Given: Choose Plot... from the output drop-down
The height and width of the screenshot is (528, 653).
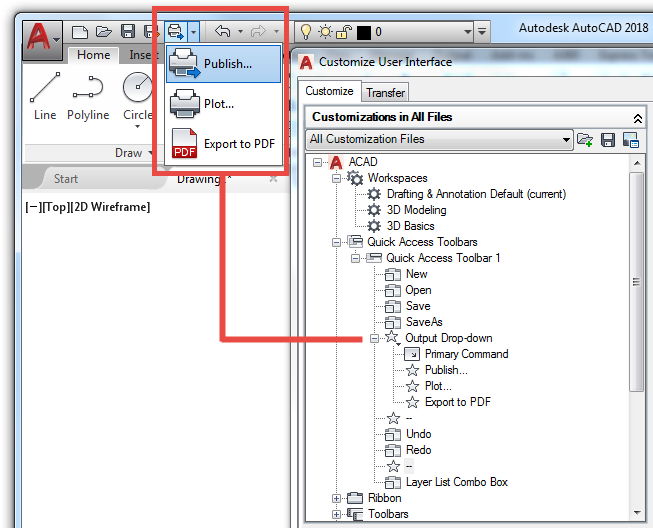Looking at the screenshot, I should tap(224, 104).
